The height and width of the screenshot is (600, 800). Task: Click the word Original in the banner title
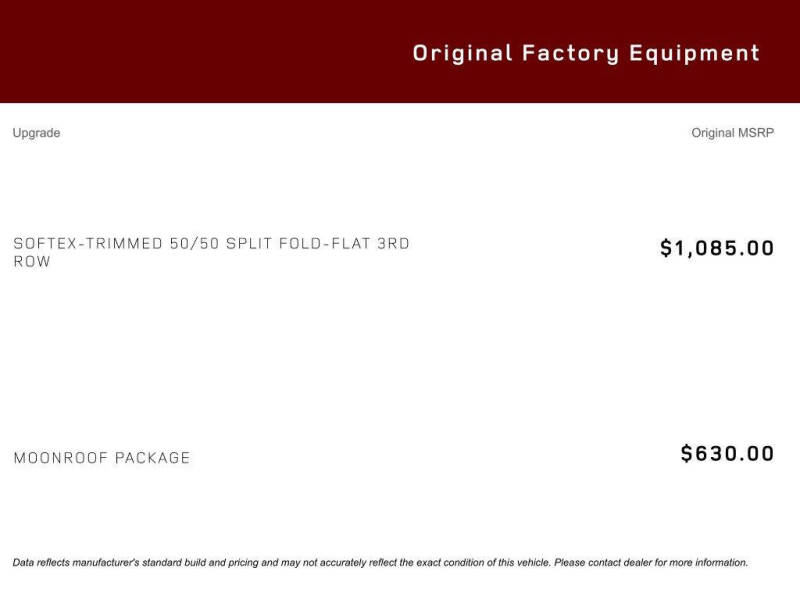(x=462, y=54)
